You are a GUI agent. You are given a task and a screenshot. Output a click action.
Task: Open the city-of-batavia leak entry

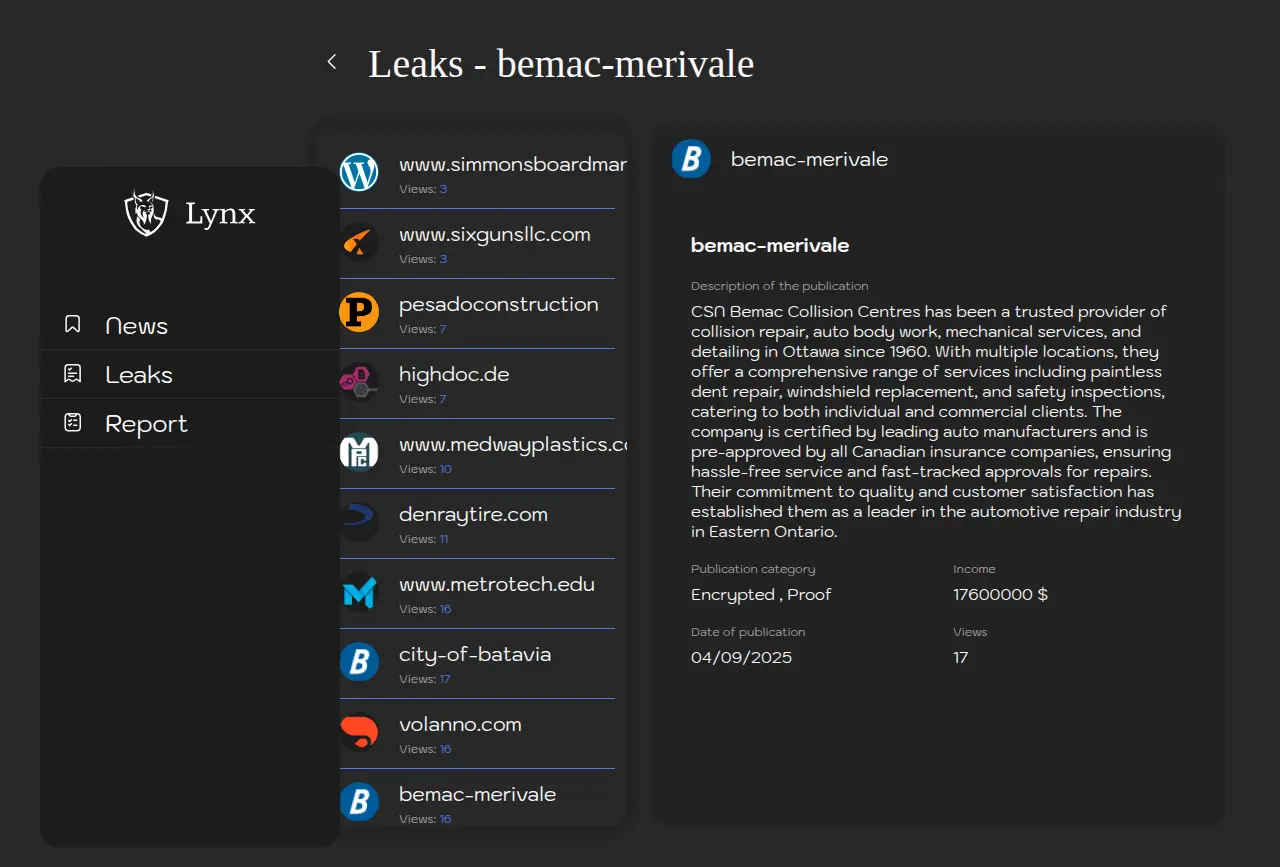pos(475,655)
